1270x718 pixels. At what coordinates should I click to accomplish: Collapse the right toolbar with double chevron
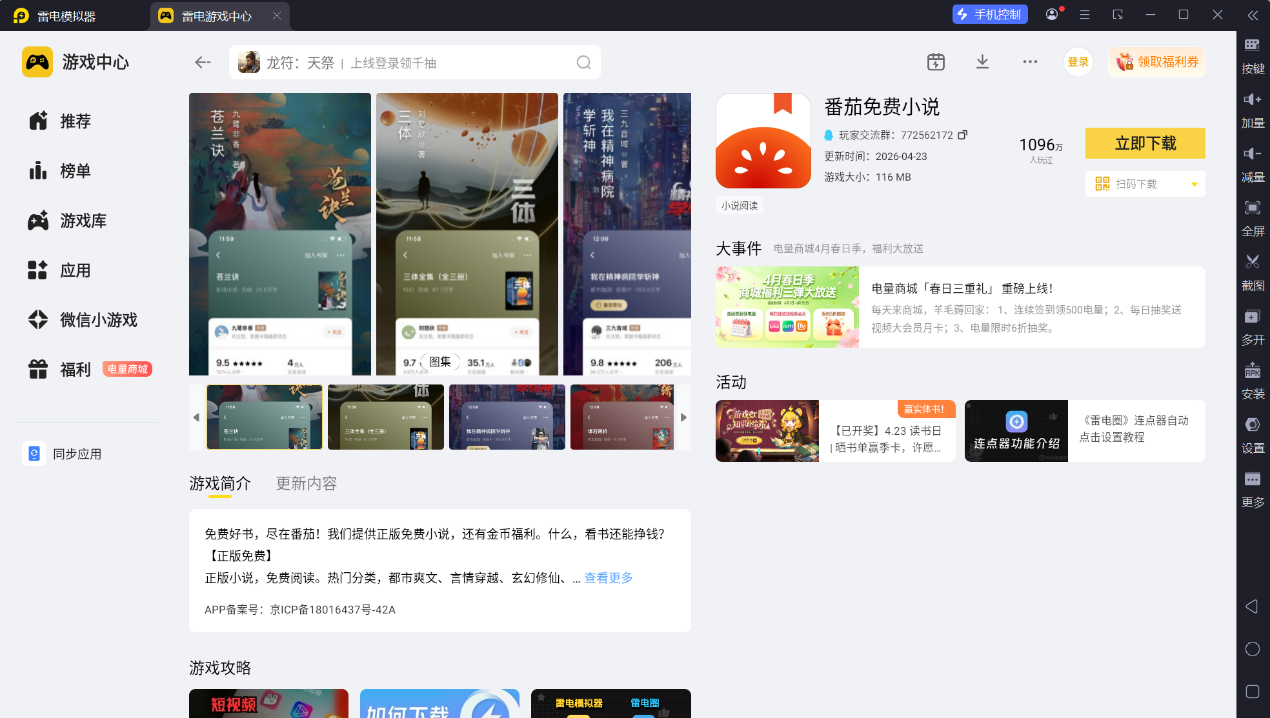pyautogui.click(x=1252, y=15)
